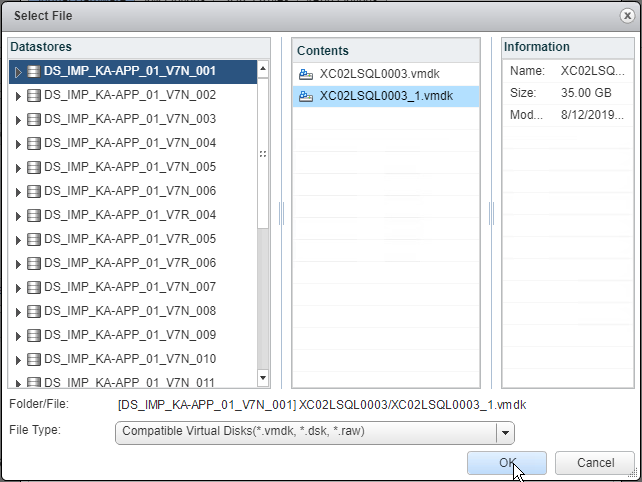Image resolution: width=642 pixels, height=482 pixels.
Task: Expand the DS_IMP_KA-APP_01_V7N_006 datastore arrow
Action: [18, 191]
